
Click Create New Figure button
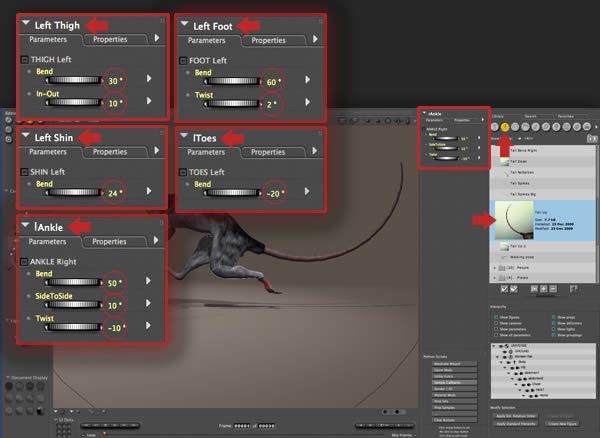point(562,423)
